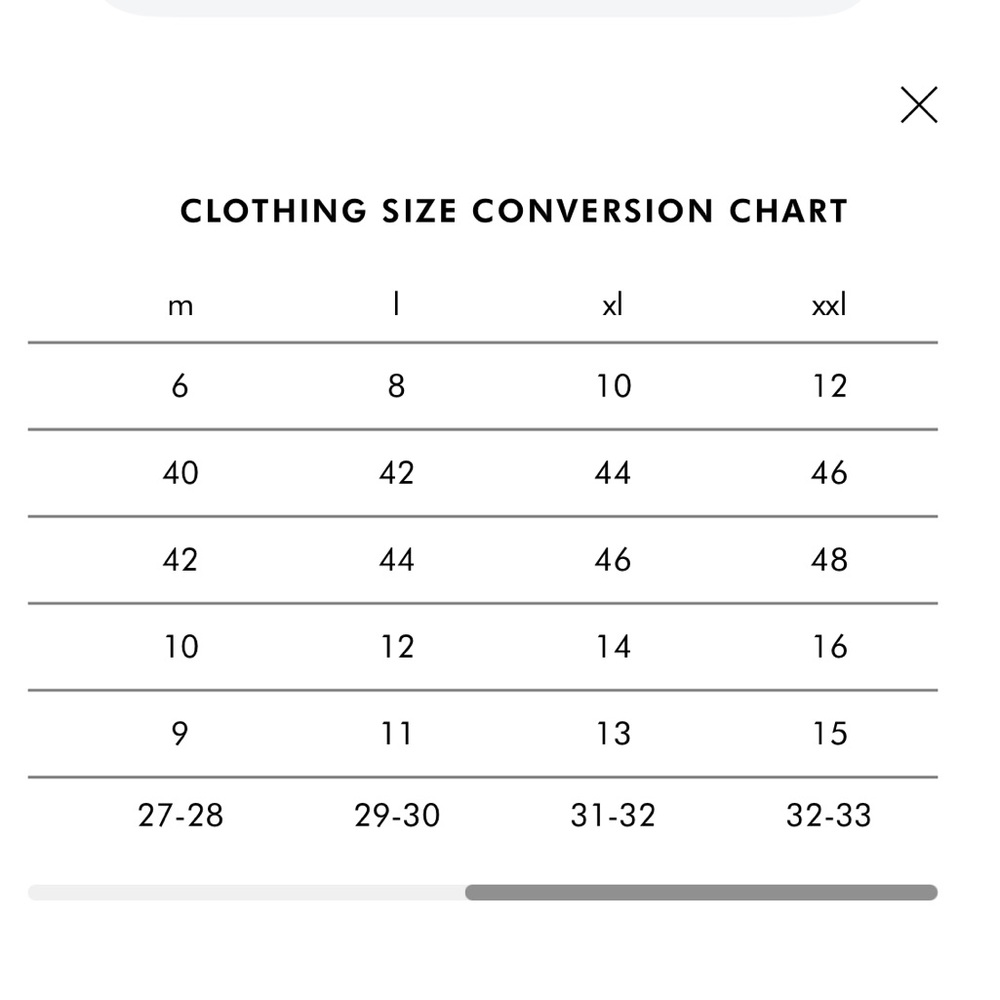Image resolution: width=1000 pixels, height=1000 pixels.
Task: Click the value 48 under xxl
Action: (x=829, y=559)
